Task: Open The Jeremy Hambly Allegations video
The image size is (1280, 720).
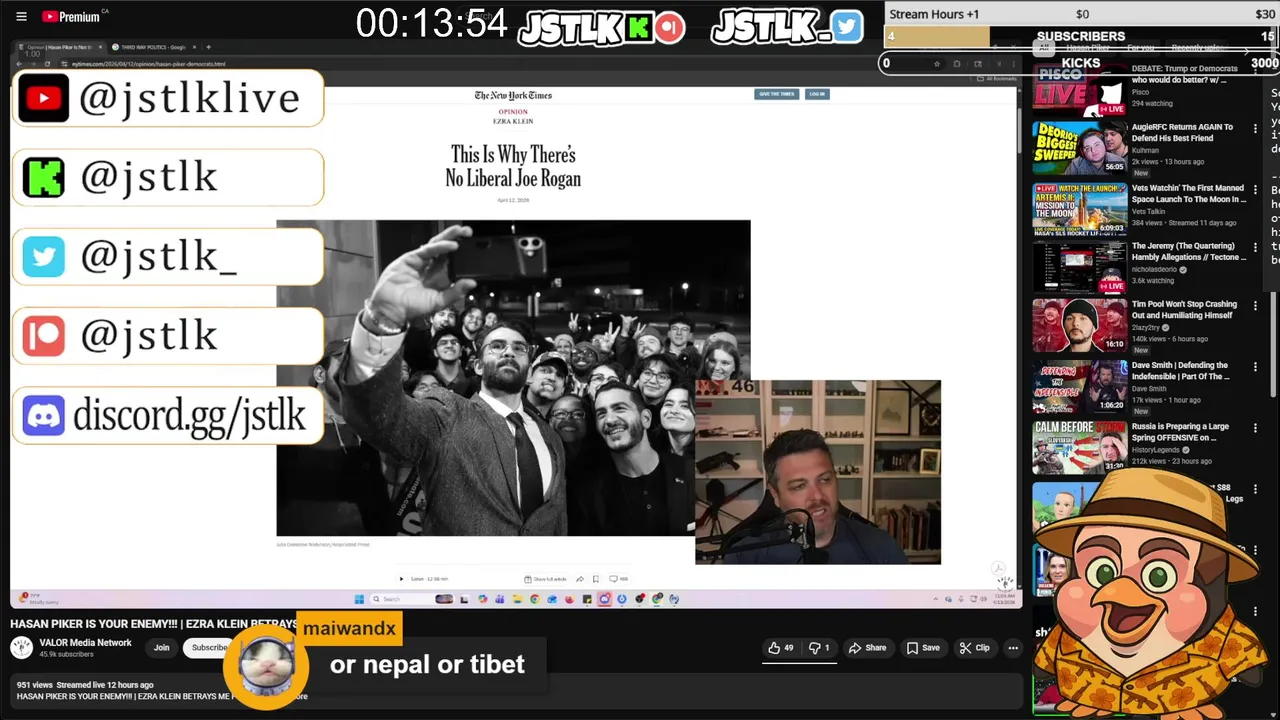Action: [x=1189, y=251]
